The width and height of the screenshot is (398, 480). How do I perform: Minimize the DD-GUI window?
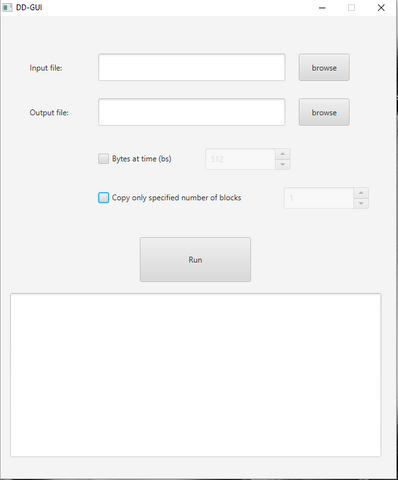(322, 8)
